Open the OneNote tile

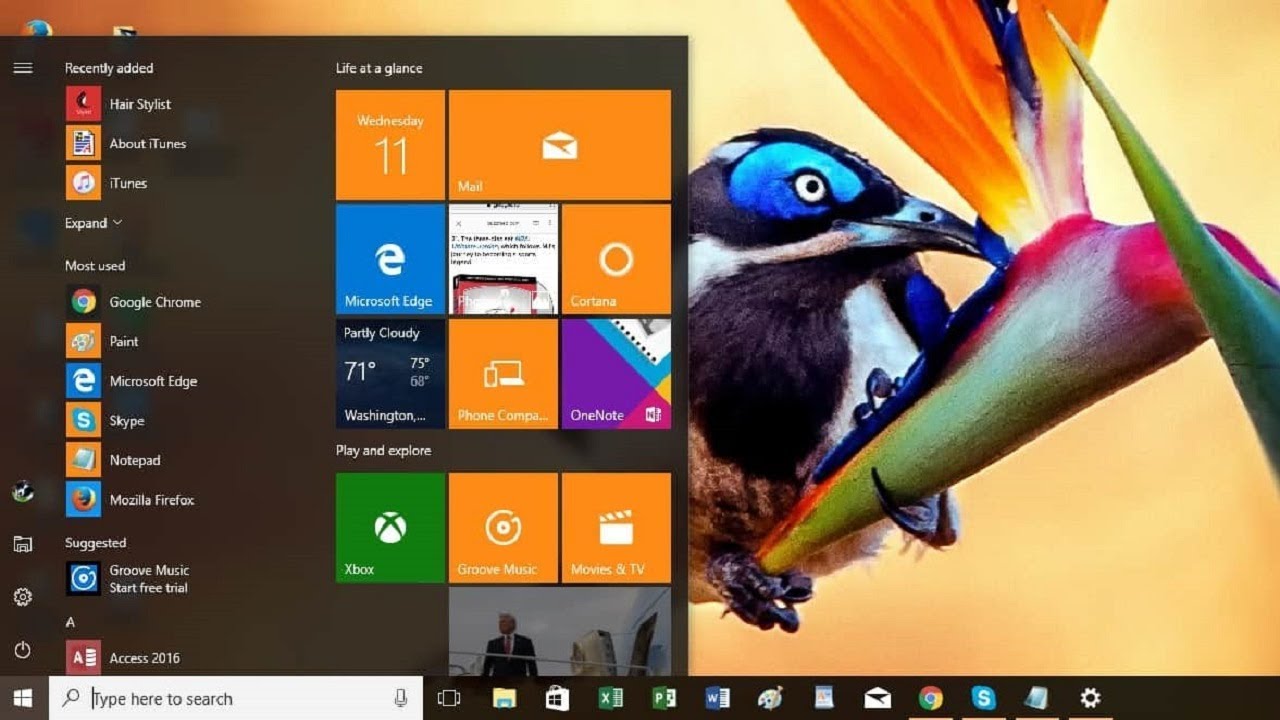pyautogui.click(x=616, y=374)
